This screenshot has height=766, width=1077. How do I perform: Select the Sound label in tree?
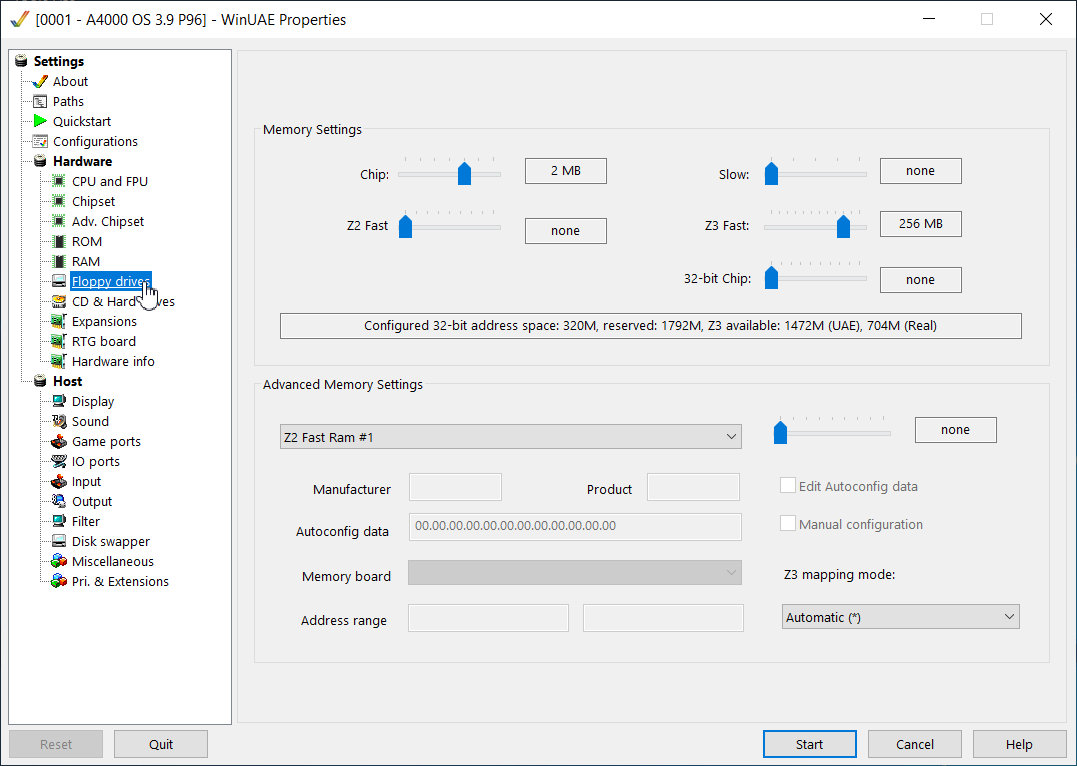pyautogui.click(x=90, y=421)
